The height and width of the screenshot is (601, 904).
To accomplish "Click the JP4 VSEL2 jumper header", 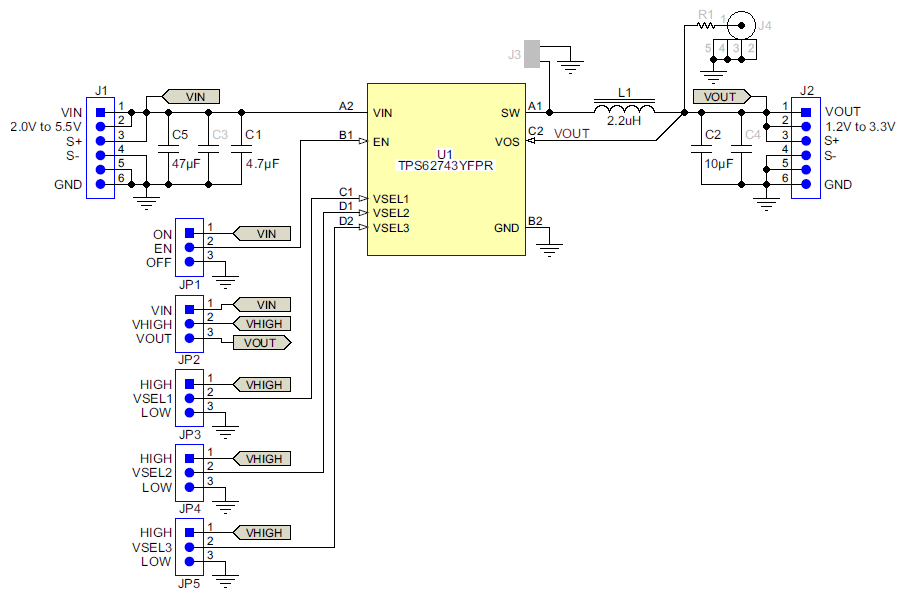I will click(189, 469).
